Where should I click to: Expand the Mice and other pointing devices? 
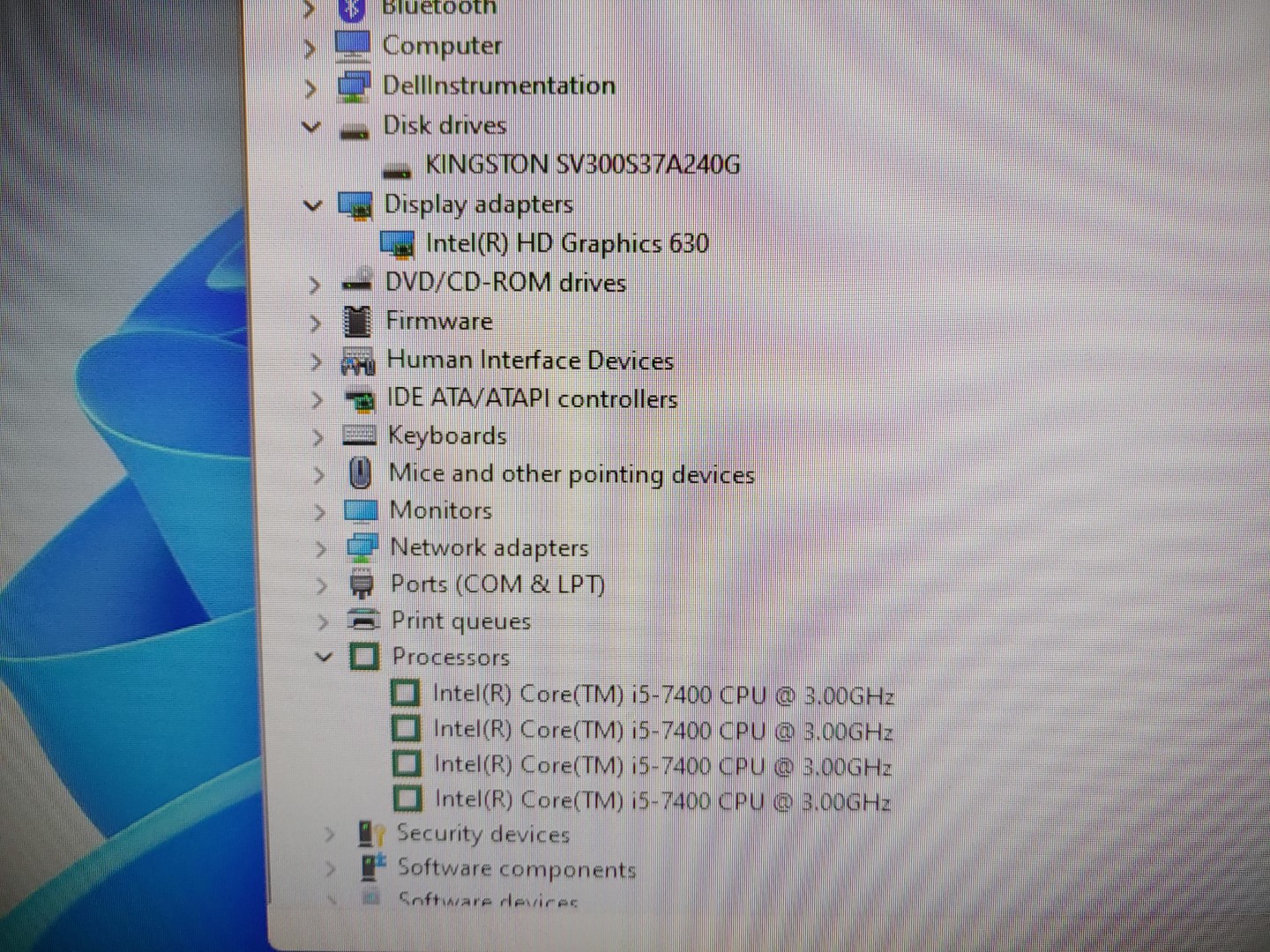click(x=319, y=475)
